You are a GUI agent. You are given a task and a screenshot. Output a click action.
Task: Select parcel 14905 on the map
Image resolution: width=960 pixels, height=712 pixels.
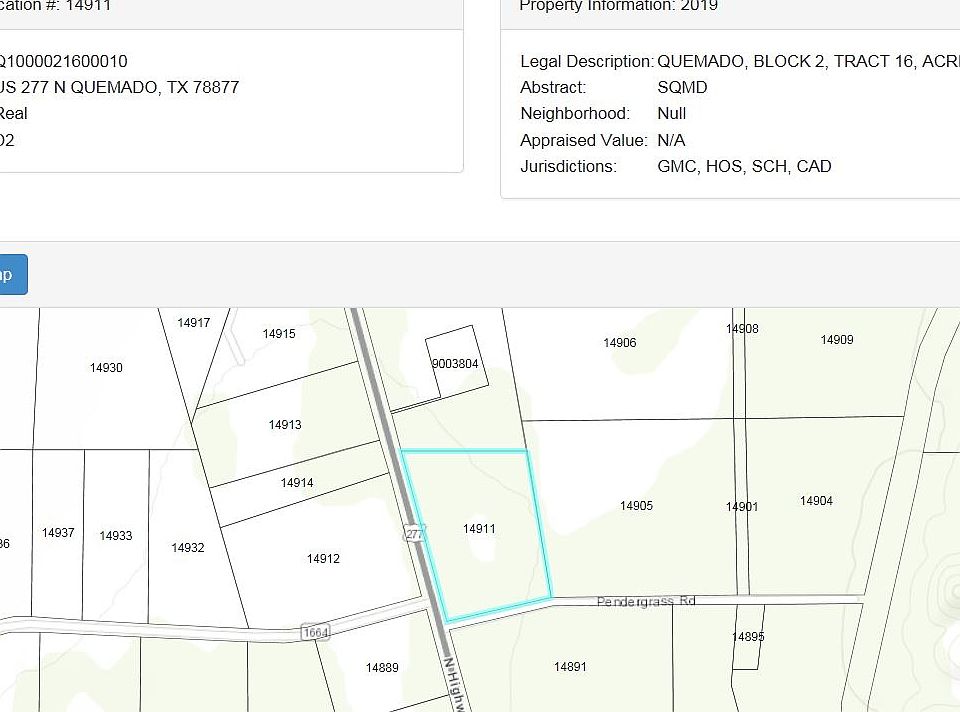pyautogui.click(x=636, y=505)
